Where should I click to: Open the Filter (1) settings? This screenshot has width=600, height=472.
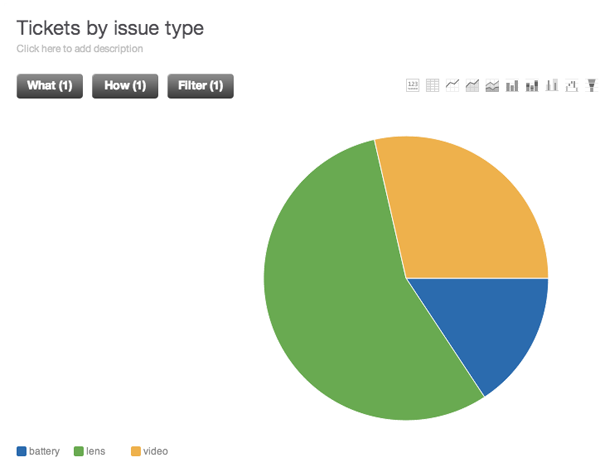coord(200,86)
